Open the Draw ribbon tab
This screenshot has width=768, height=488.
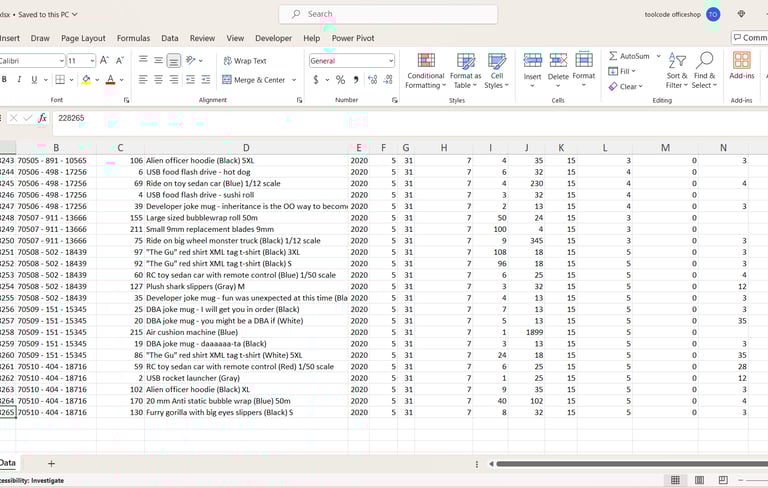(x=40, y=38)
